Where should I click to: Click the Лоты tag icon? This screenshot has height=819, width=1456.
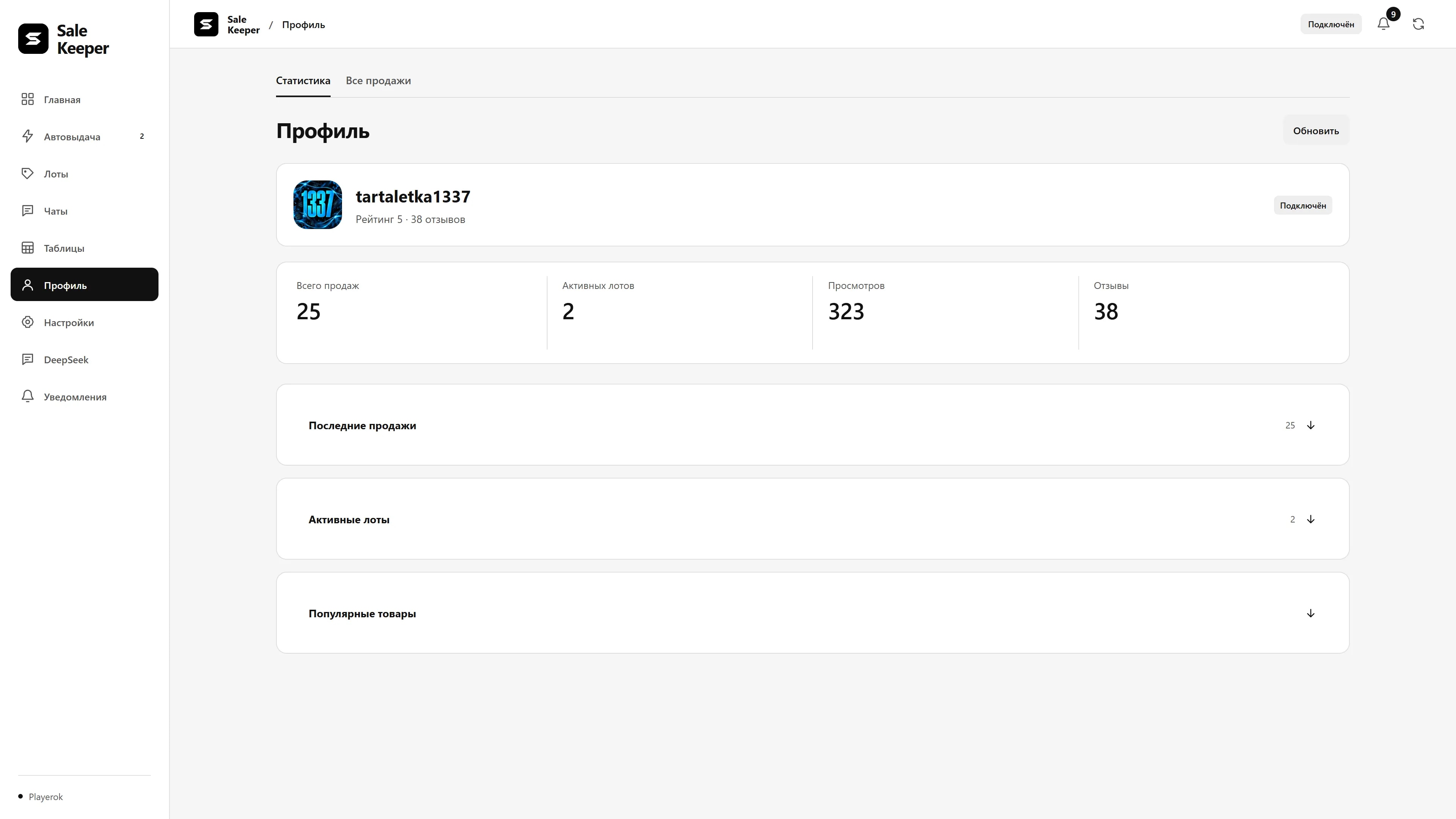pyautogui.click(x=27, y=174)
